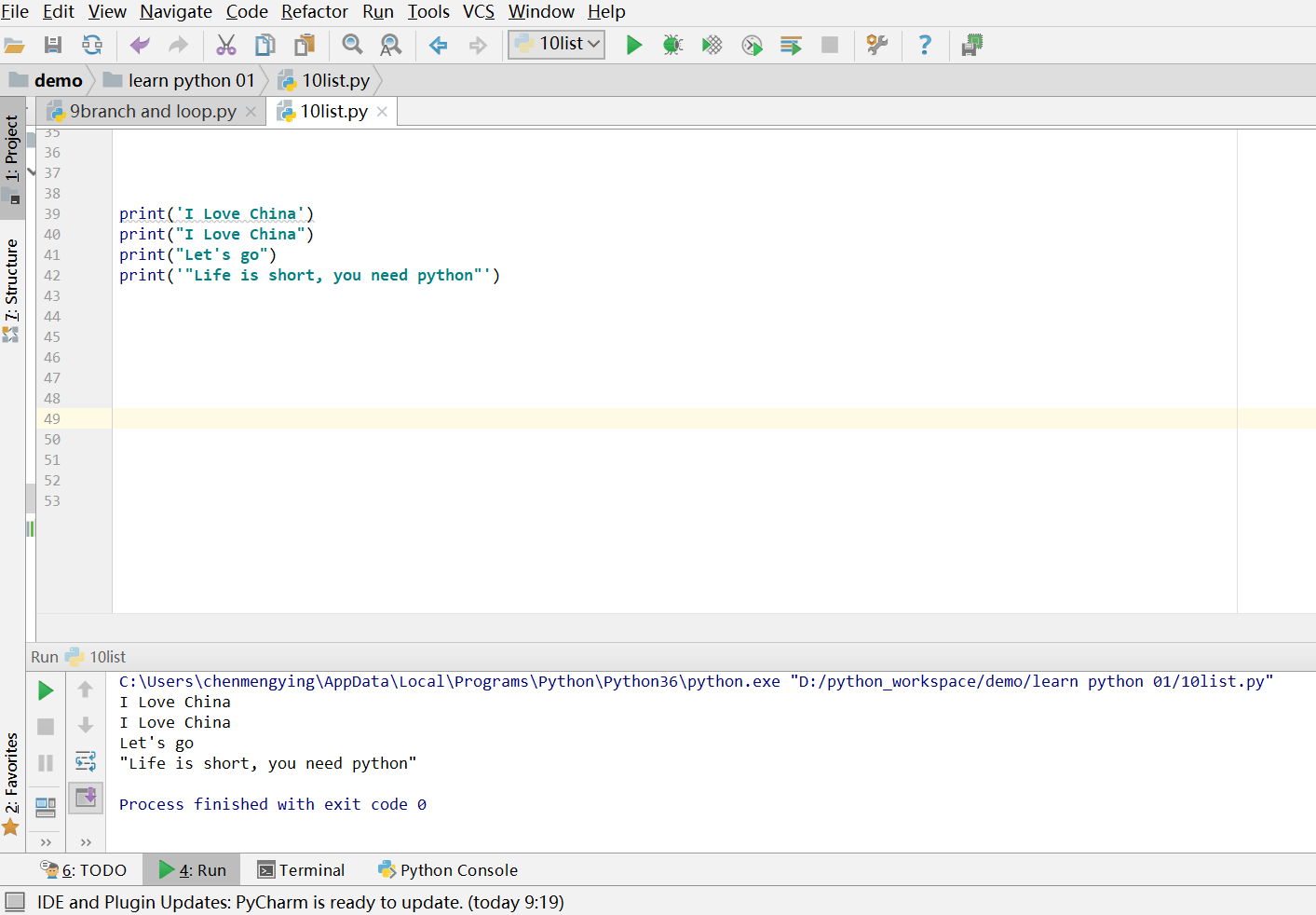The image size is (1316, 915).
Task: Toggle Scroll to End in Run console
Action: pyautogui.click(x=86, y=798)
